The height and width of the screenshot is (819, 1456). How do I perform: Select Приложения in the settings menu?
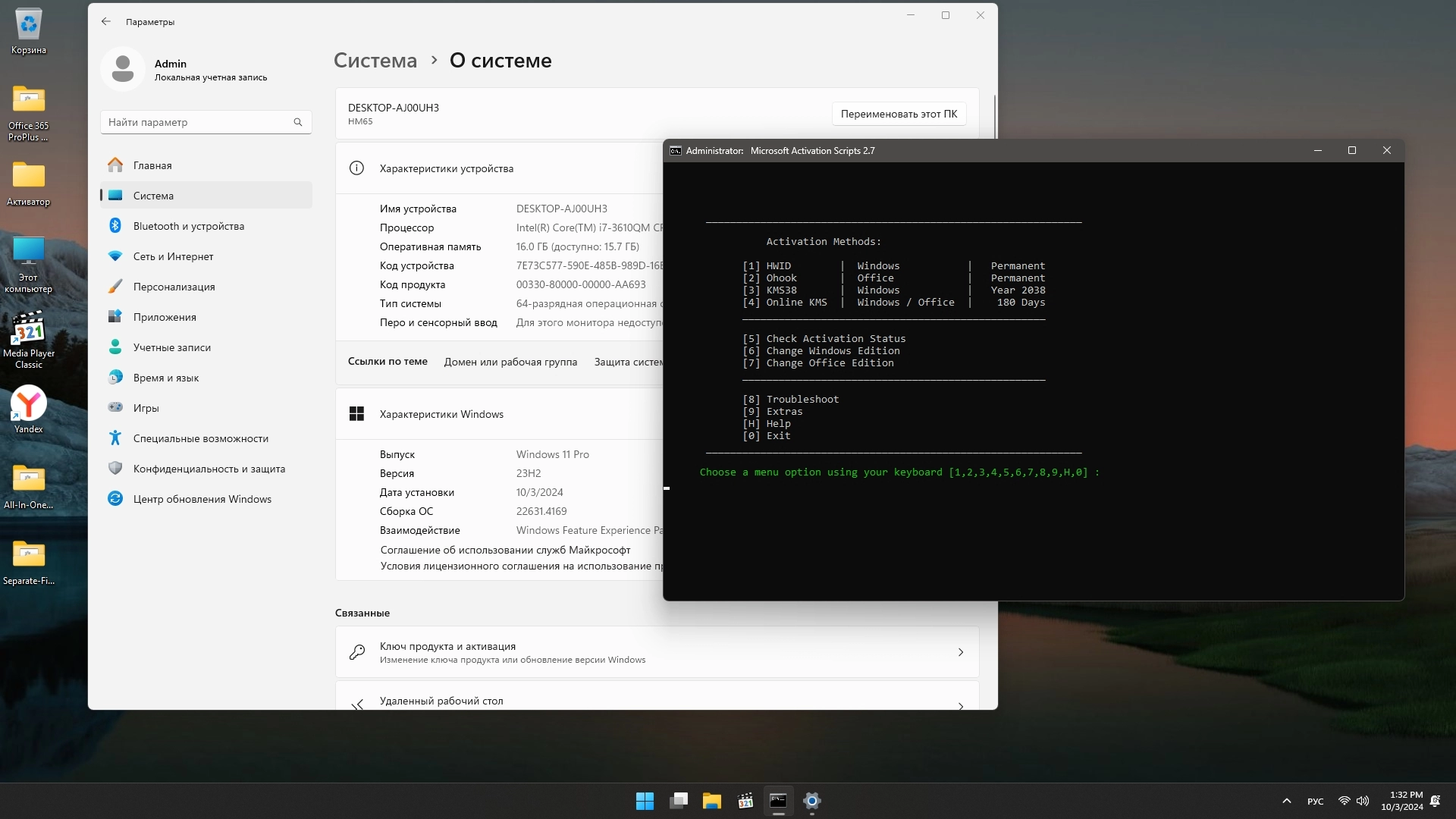(165, 317)
